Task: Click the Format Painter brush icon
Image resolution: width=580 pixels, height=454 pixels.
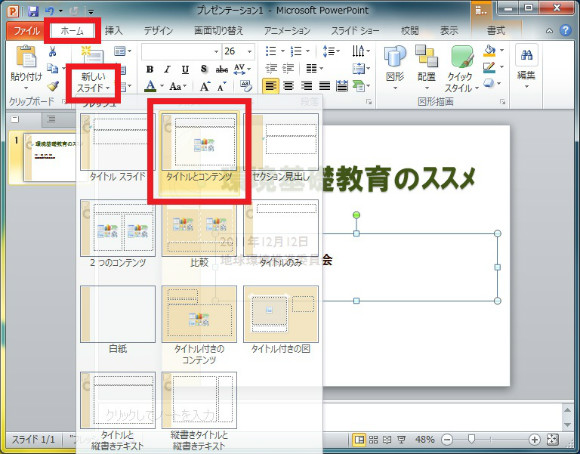Action: (53, 86)
